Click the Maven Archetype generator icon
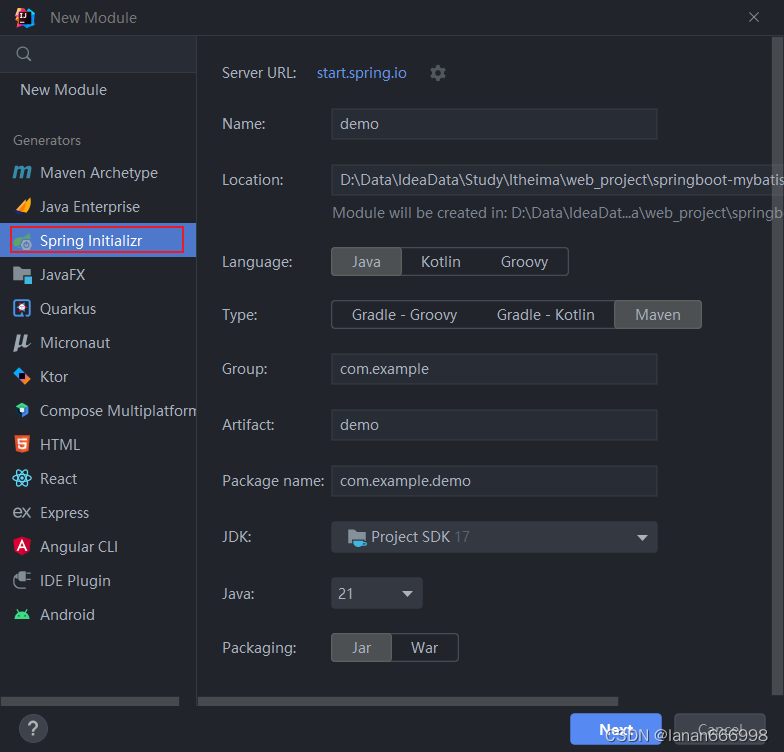Viewport: 784px width, 752px height. click(22, 172)
